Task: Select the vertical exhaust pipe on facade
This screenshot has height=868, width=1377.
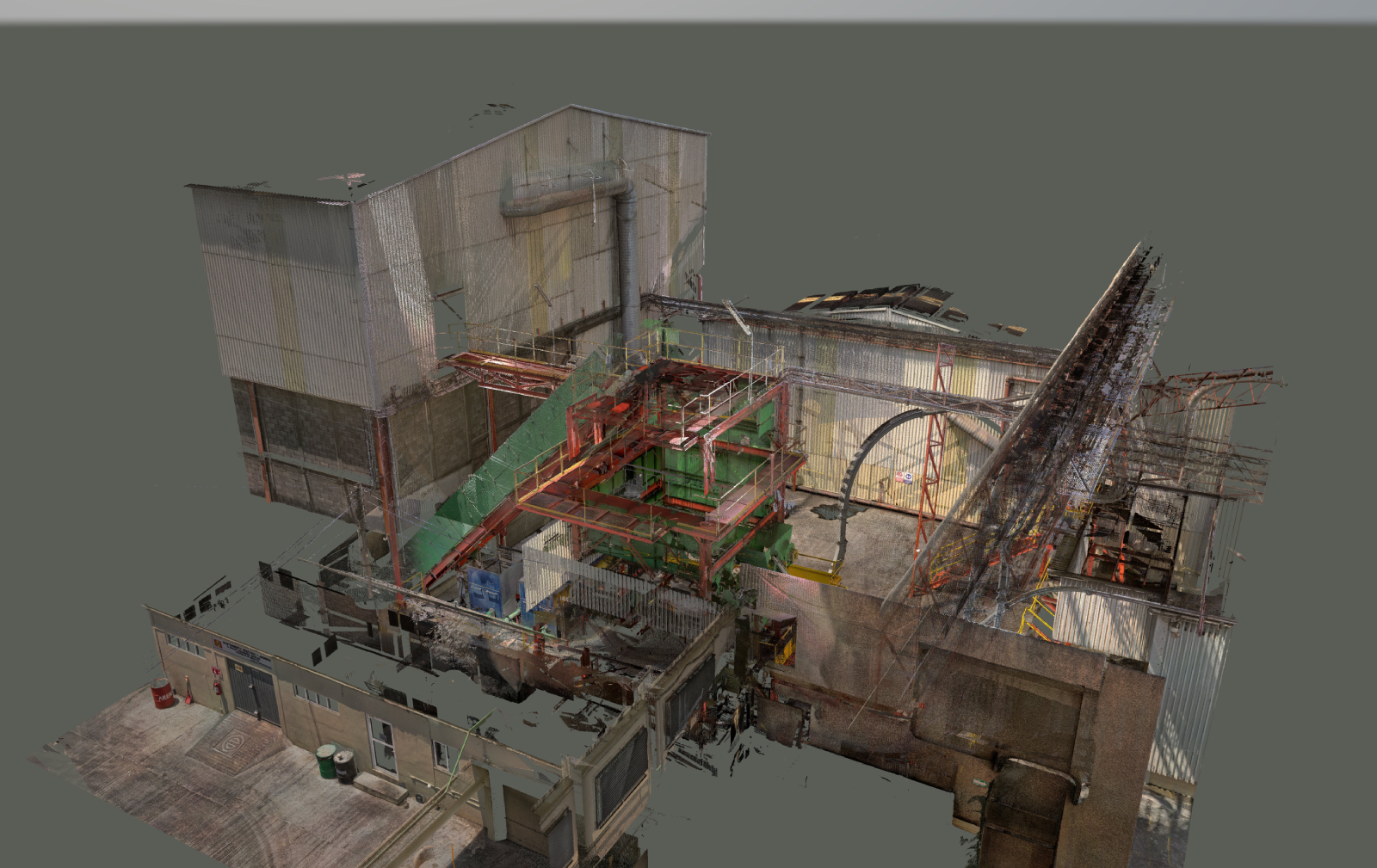Action: (x=627, y=258)
